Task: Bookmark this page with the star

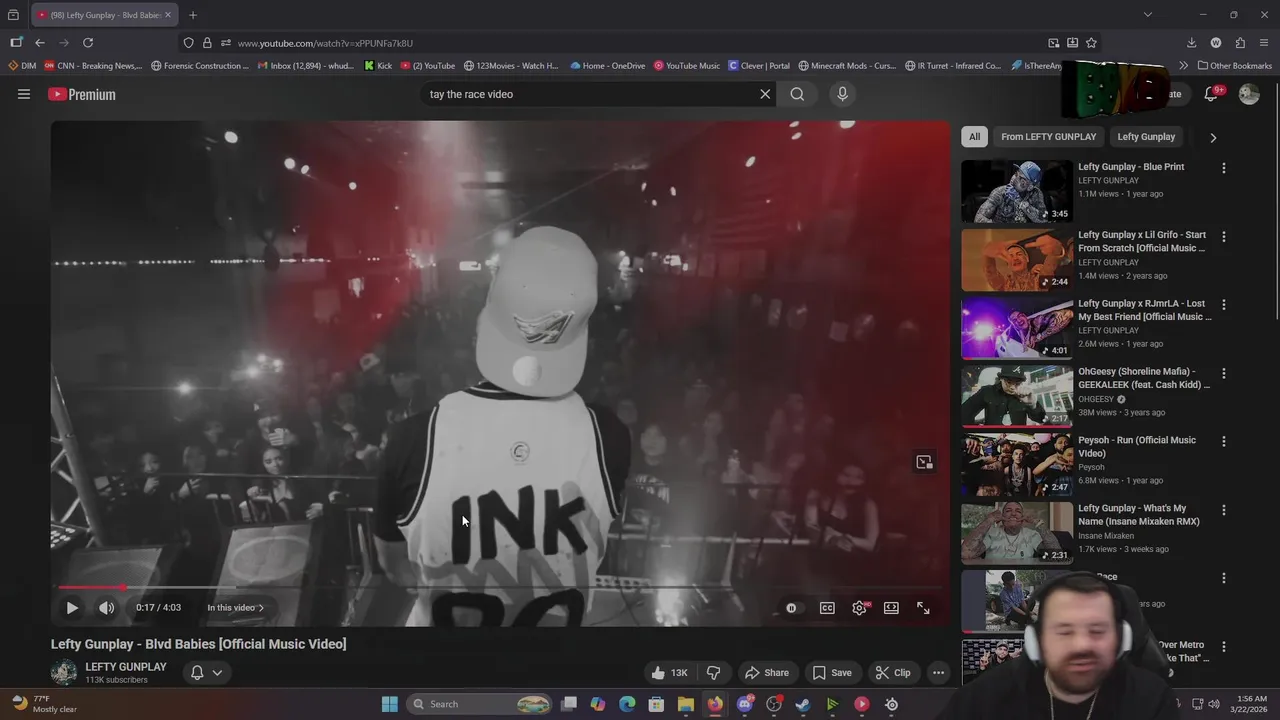Action: [1091, 43]
